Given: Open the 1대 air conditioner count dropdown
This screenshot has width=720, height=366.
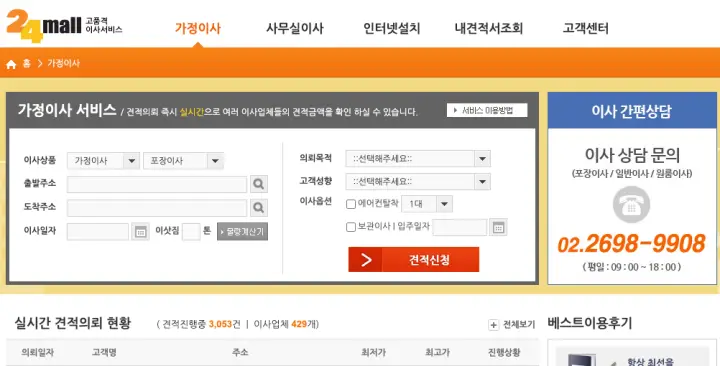Looking at the screenshot, I should pyautogui.click(x=427, y=204).
